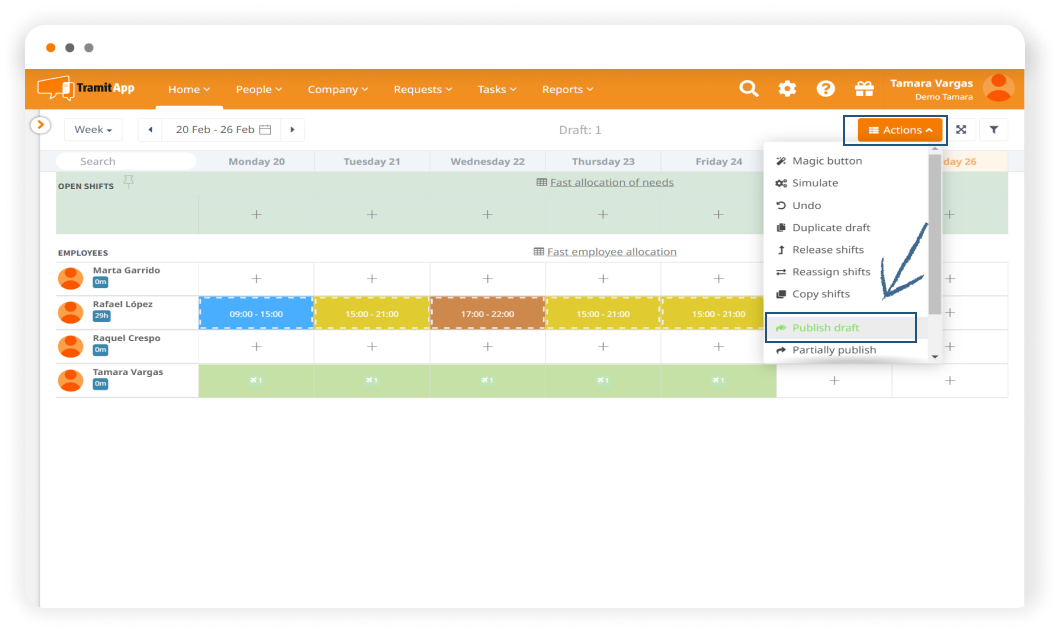The height and width of the screenshot is (633, 1061).
Task: Click Magic button menu entry
Action: pos(826,161)
